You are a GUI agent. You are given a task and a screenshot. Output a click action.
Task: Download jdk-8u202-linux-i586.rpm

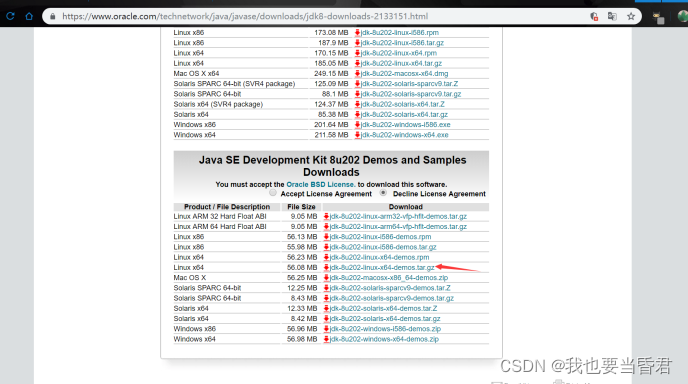[x=400, y=32]
